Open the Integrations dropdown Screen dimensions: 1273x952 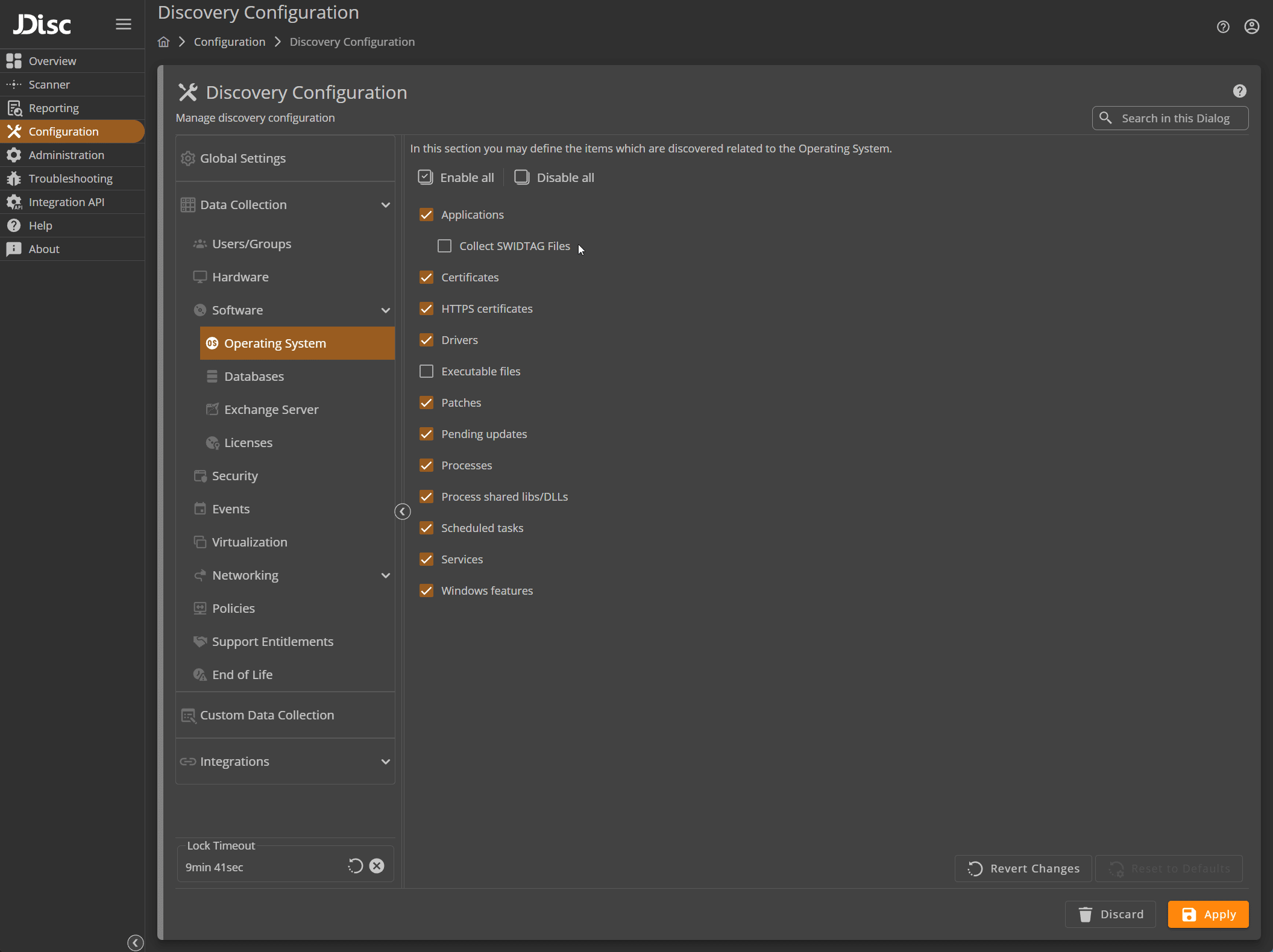click(386, 761)
